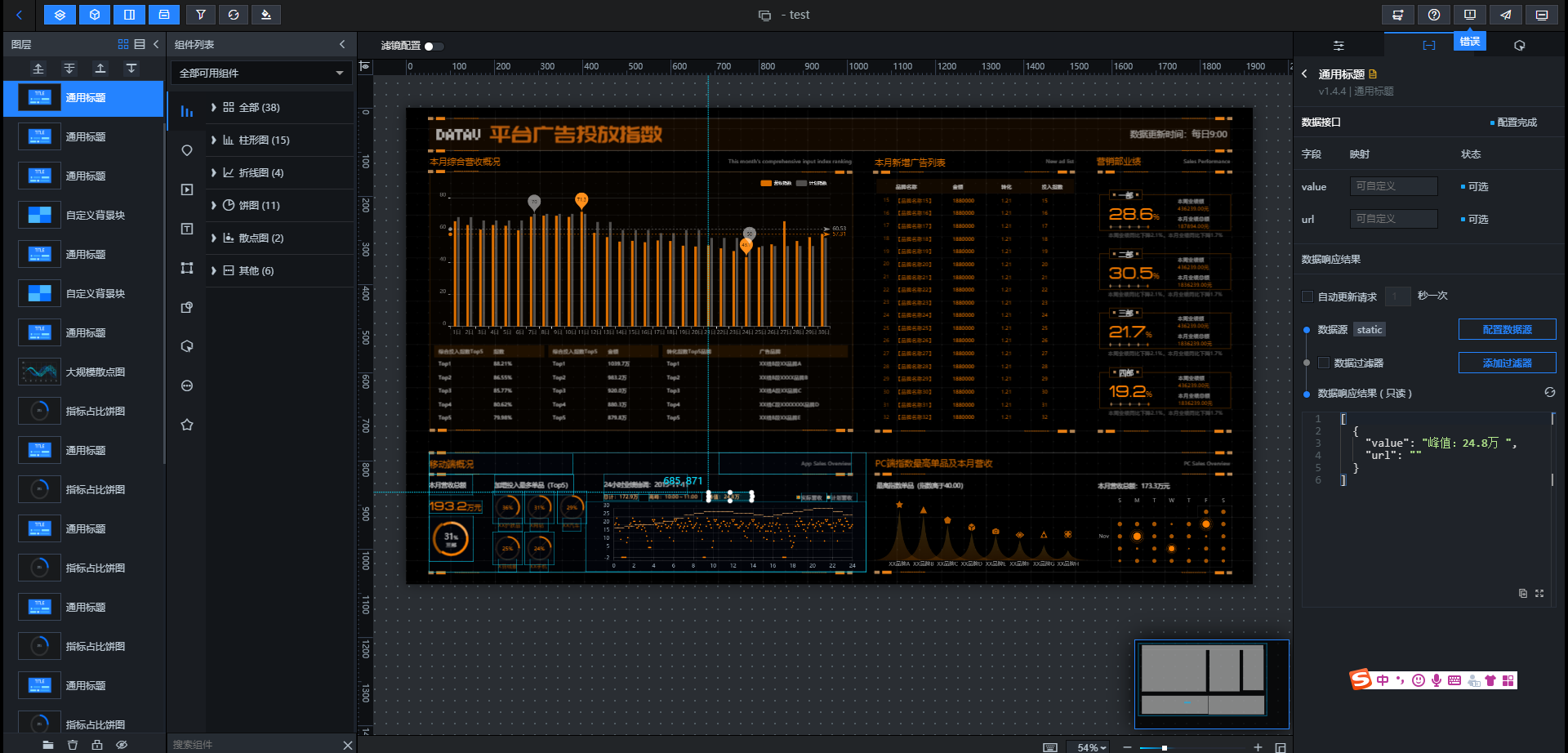Clear the component search box
The height and width of the screenshot is (753, 1568).
tap(347, 745)
